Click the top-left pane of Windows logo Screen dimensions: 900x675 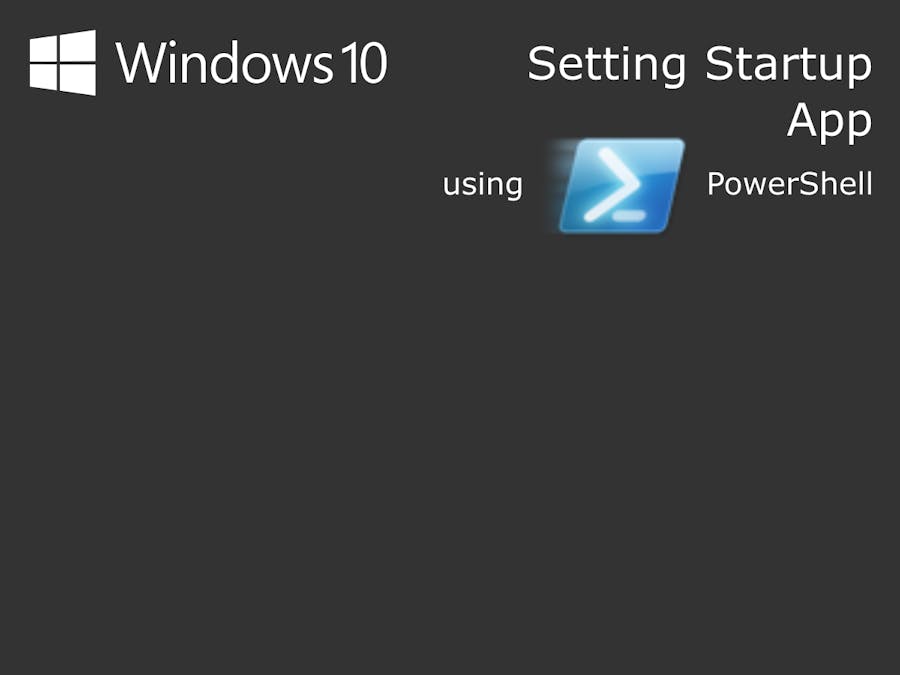tap(45, 49)
